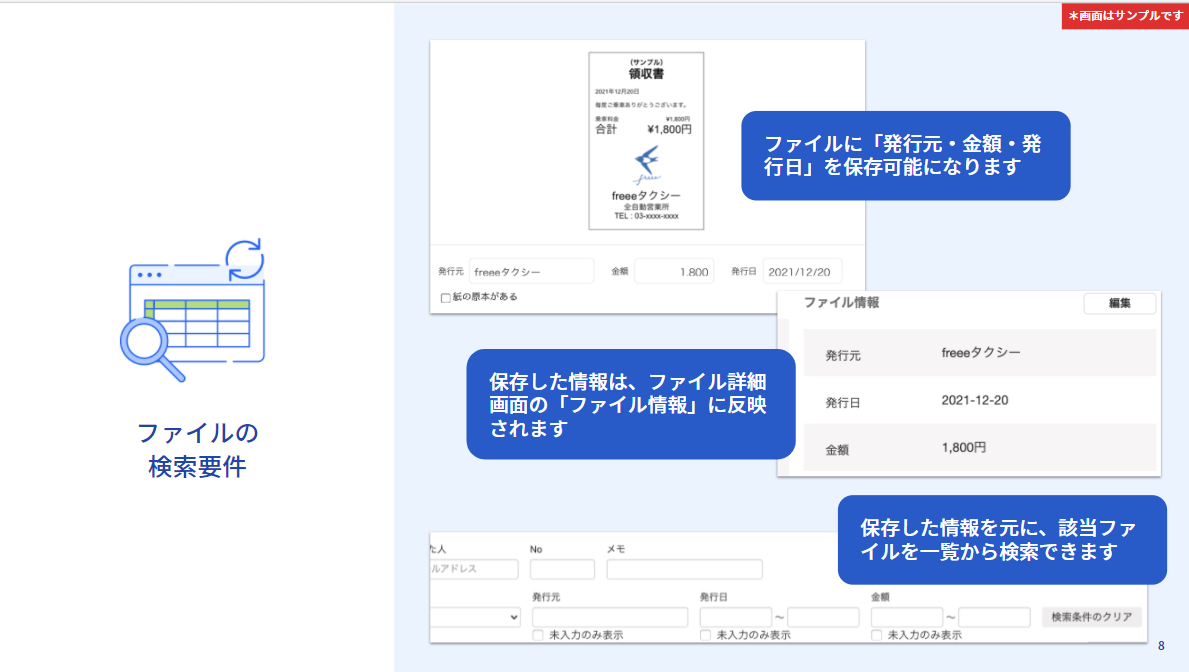Click the three dots in the browser illustration
Screen dimensions: 1189x672
tap(149, 275)
